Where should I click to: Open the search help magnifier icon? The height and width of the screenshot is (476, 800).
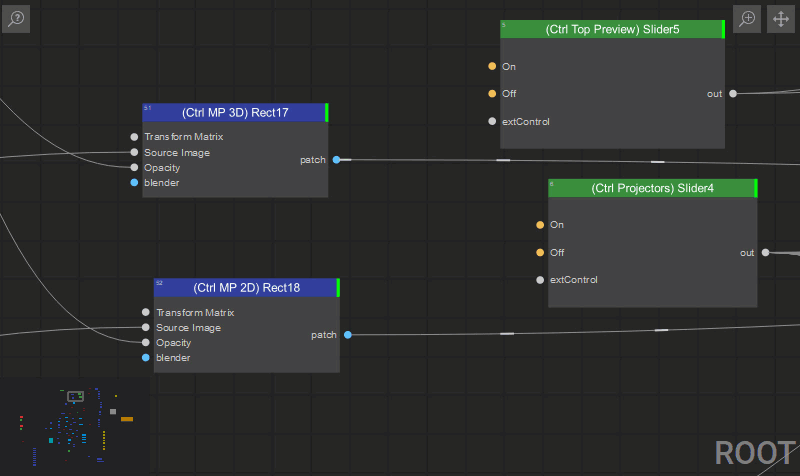pos(16,19)
